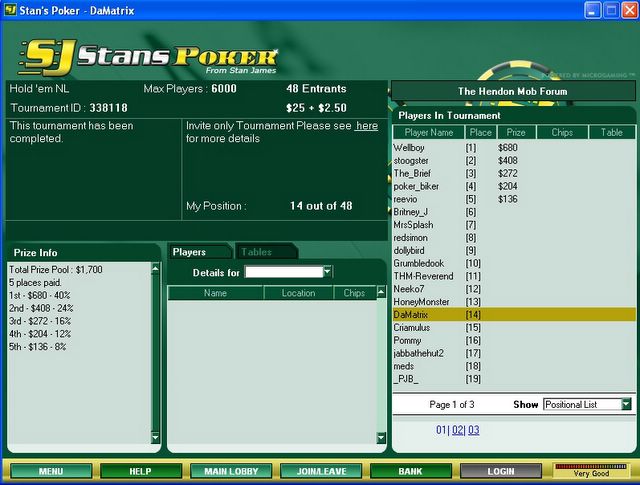This screenshot has width=640, height=485.
Task: Click Total Prize Pool $1,700 text
Action: [56, 269]
